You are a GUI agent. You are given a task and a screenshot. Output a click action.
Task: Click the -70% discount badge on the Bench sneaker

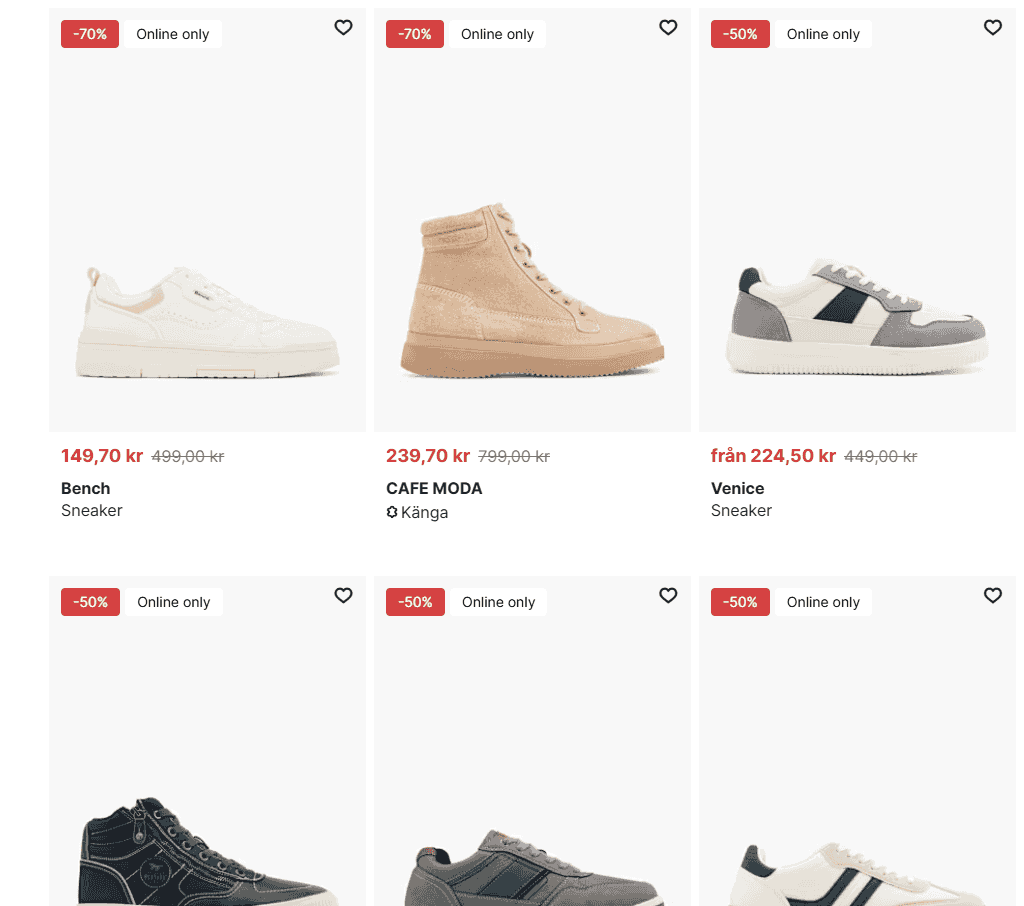click(89, 33)
